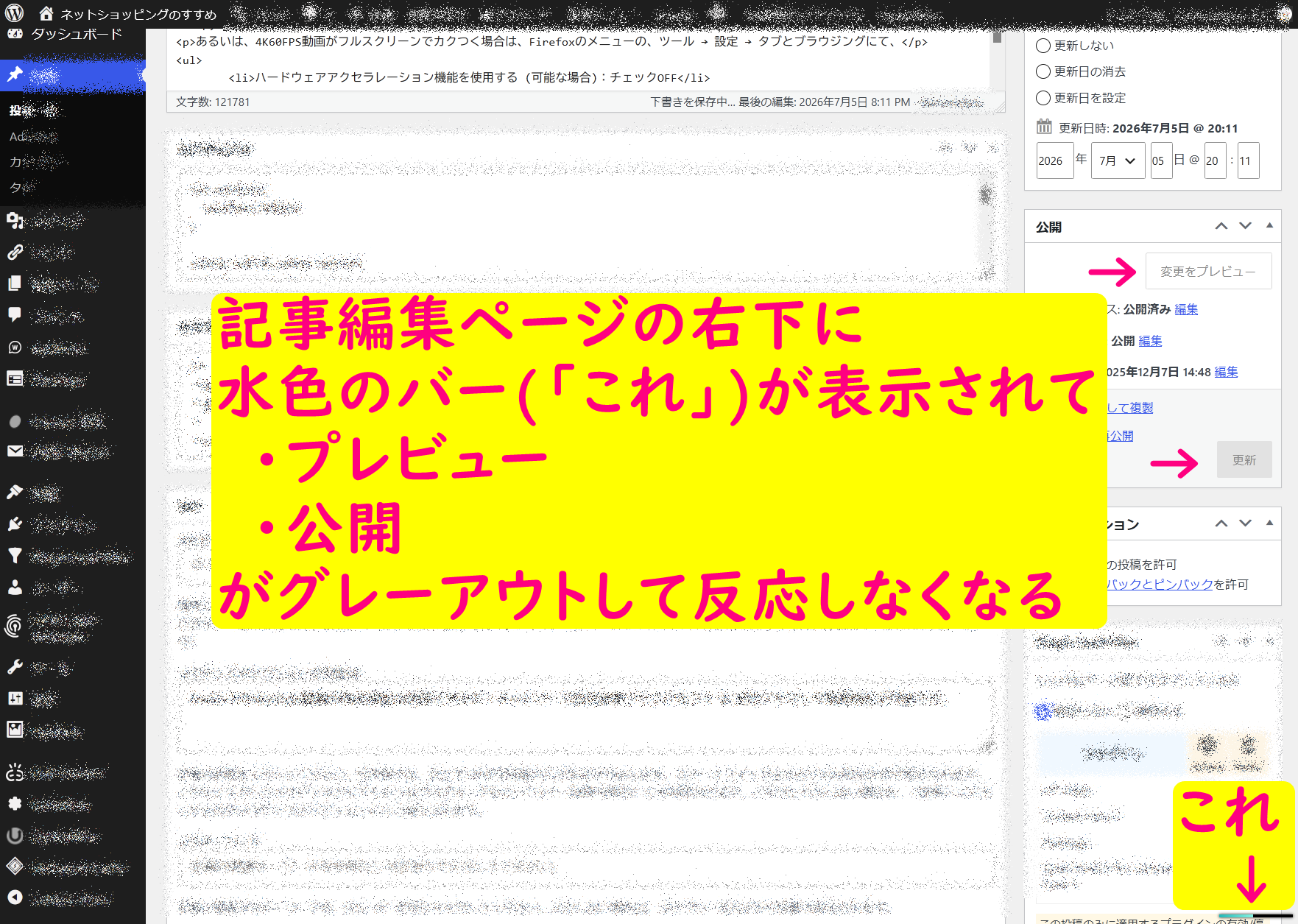Click the broken-link sidebar icon
1298x924 pixels.
(x=15, y=772)
